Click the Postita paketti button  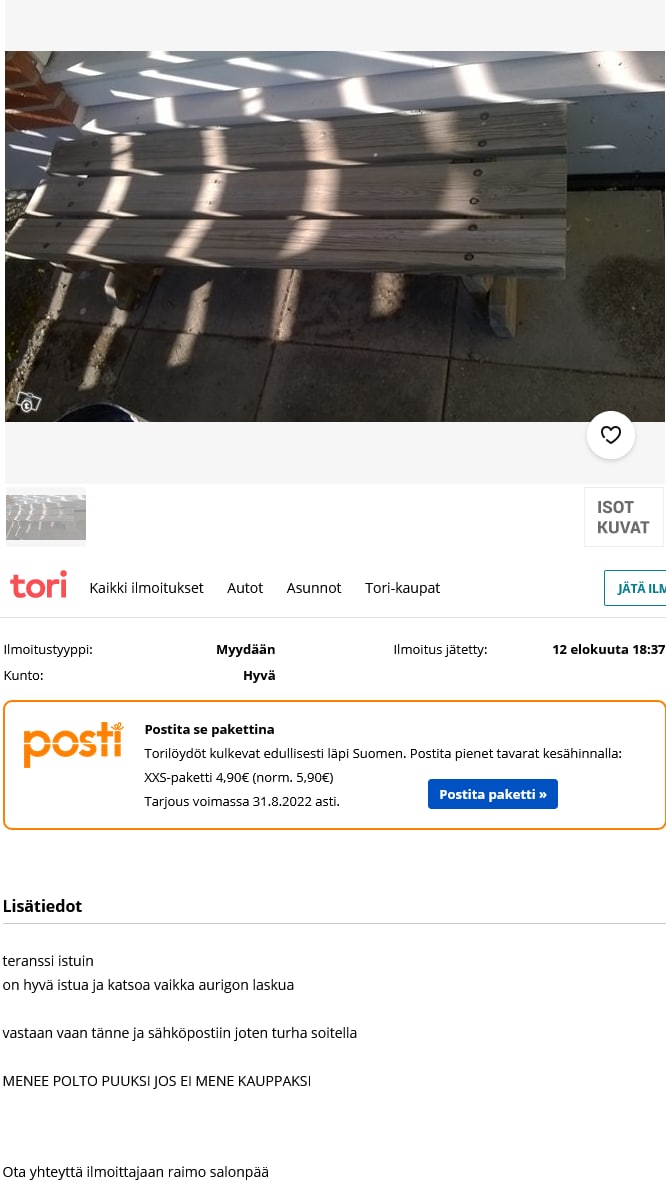pyautogui.click(x=493, y=794)
